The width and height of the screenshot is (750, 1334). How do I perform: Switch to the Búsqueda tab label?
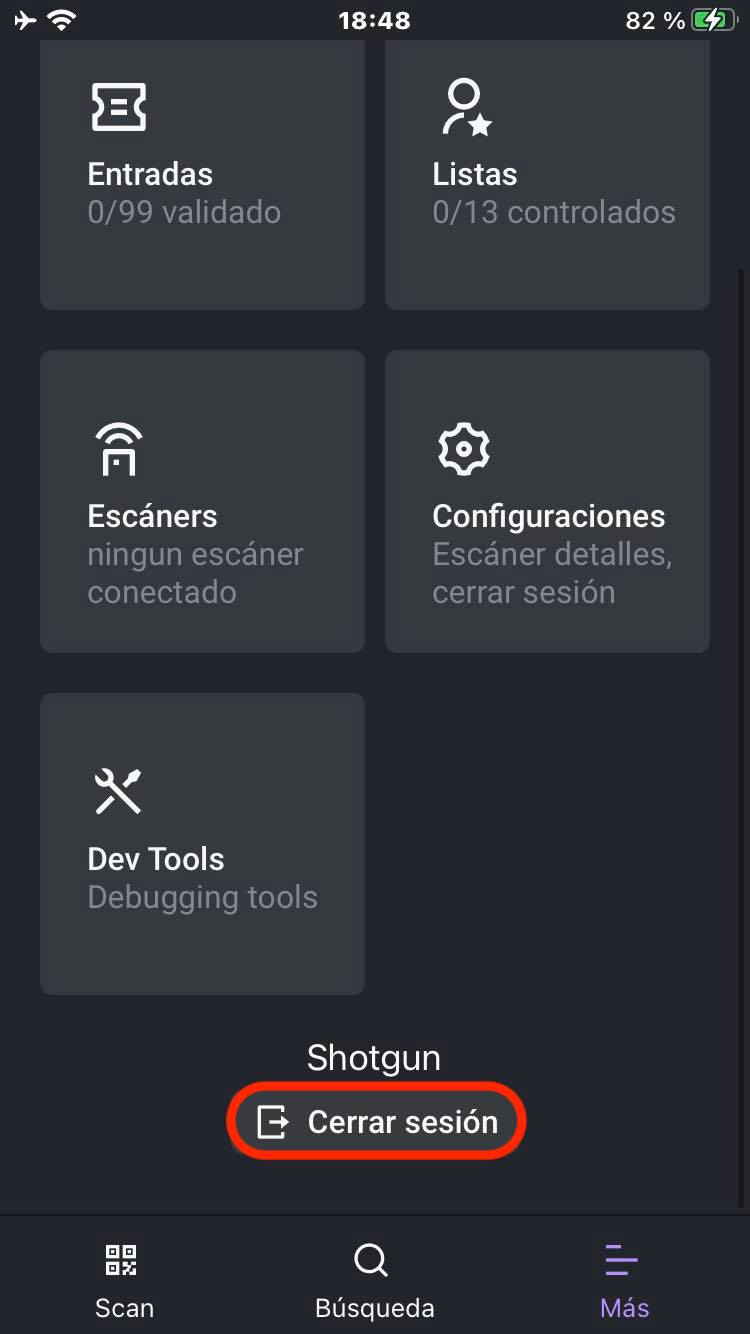[x=374, y=1308]
